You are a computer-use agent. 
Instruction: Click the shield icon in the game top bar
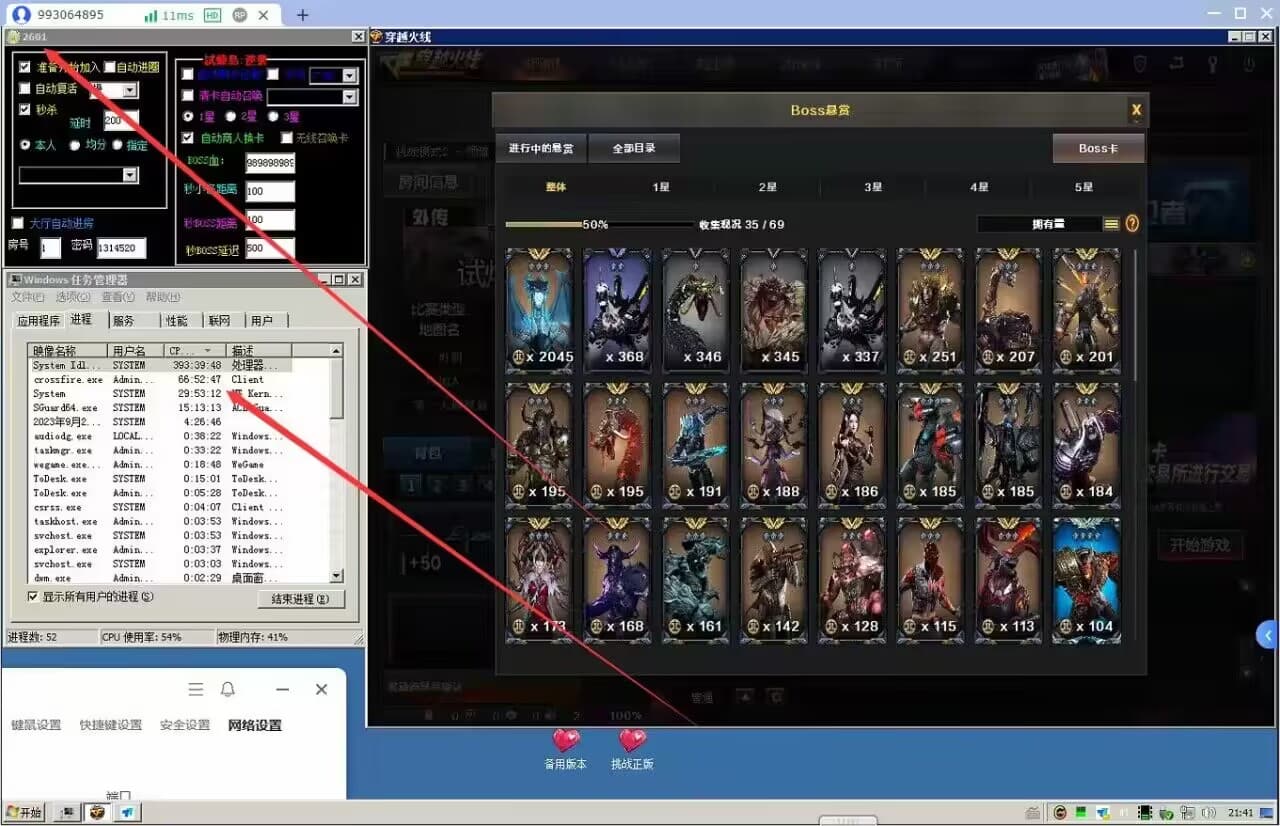point(1140,64)
